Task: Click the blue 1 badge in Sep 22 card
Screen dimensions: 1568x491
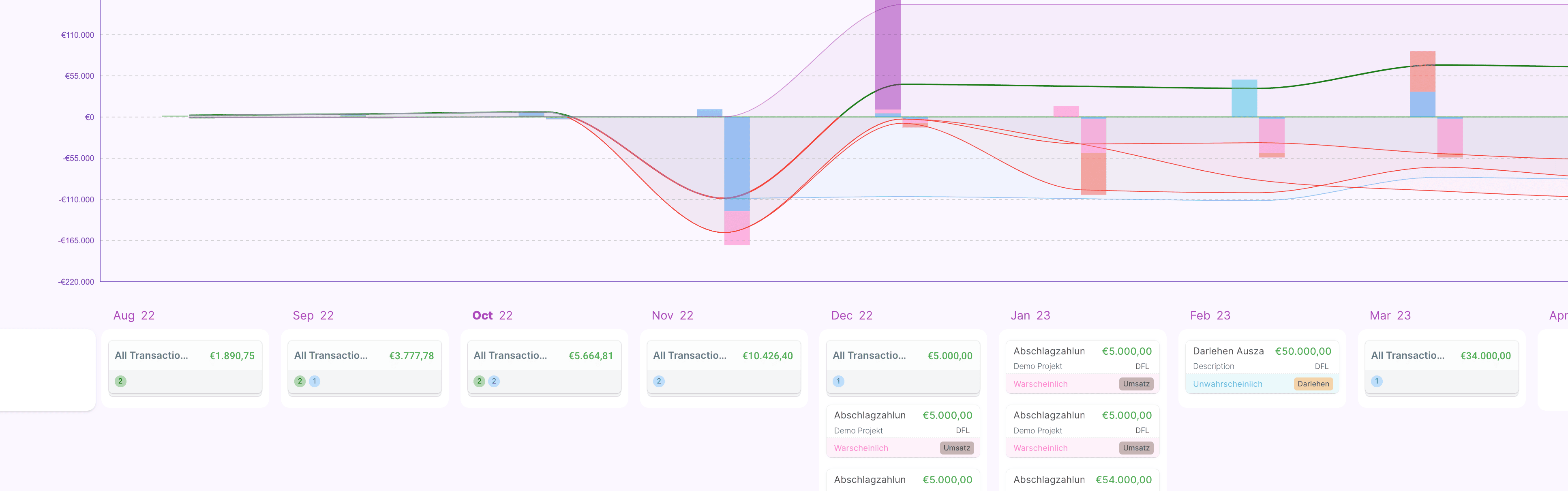Action: (x=314, y=382)
